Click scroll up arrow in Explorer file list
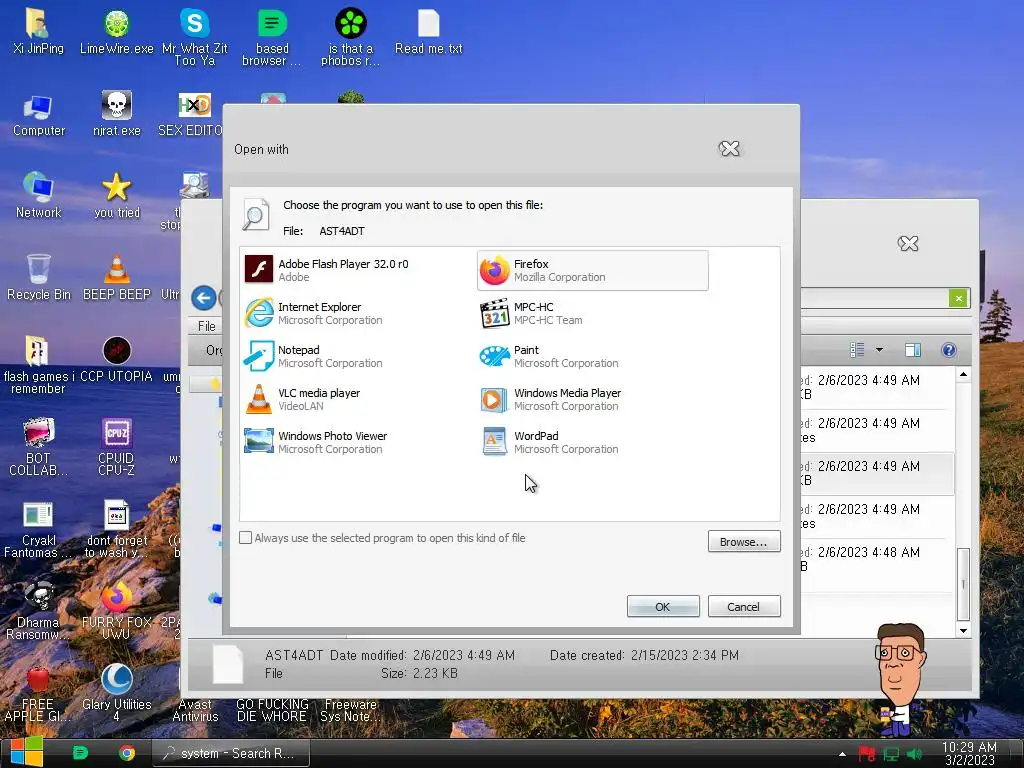The width and height of the screenshot is (1024, 768). 963,375
